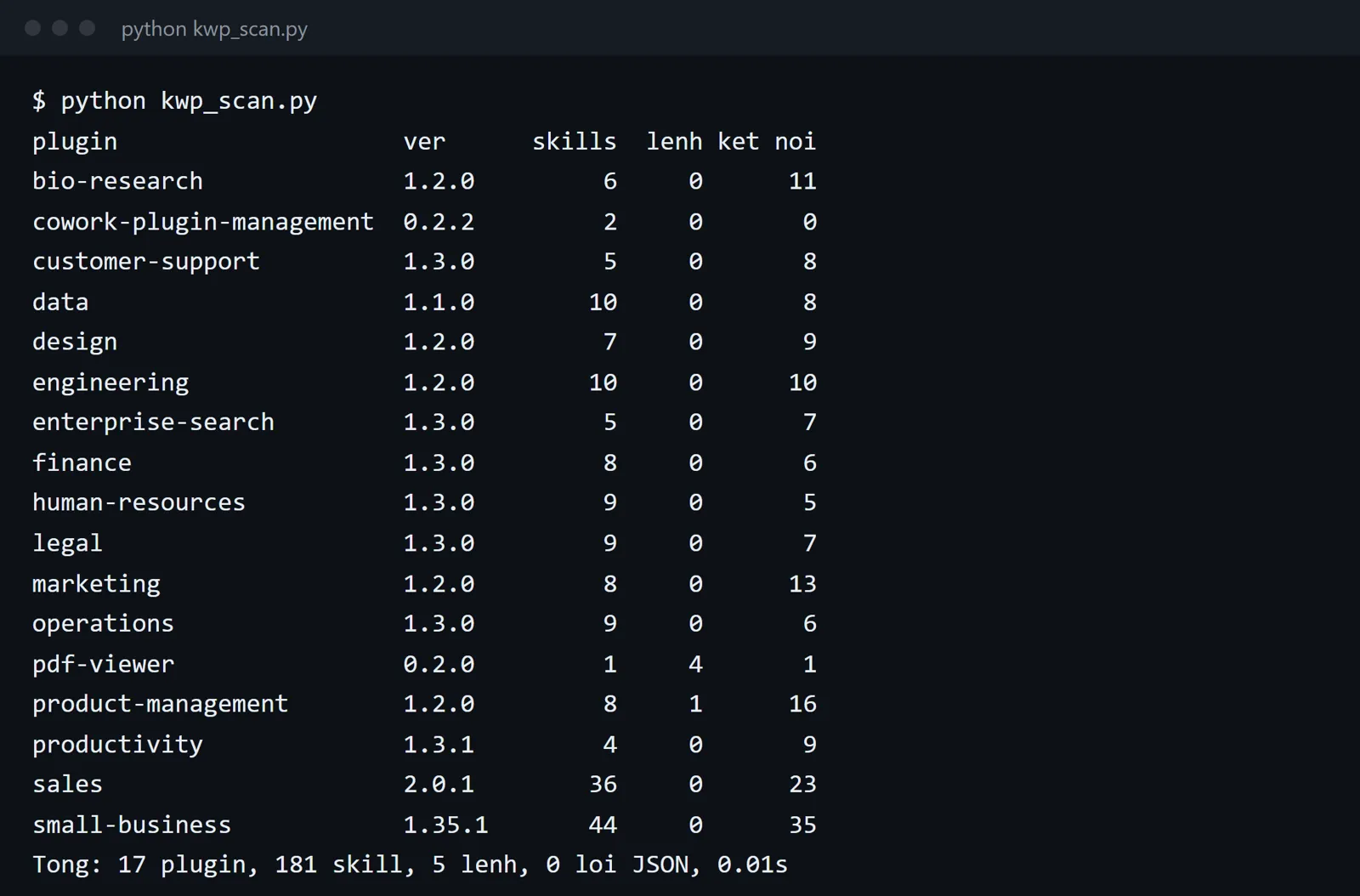
Task: Click version '1.3.1' in the productivity row
Action: pos(439,745)
